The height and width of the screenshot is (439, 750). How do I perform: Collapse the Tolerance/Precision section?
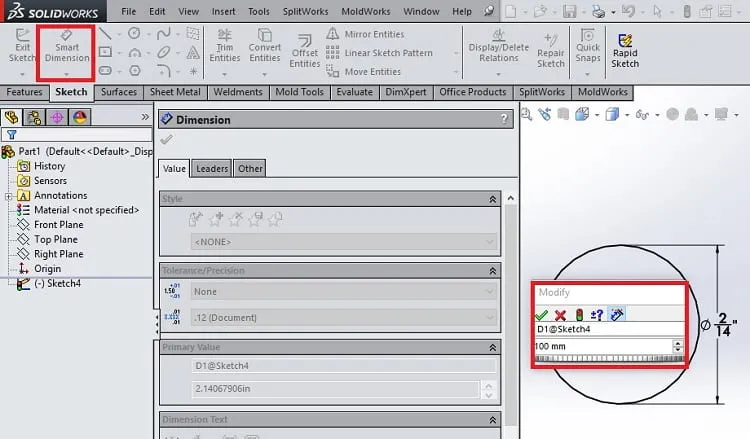coord(492,271)
